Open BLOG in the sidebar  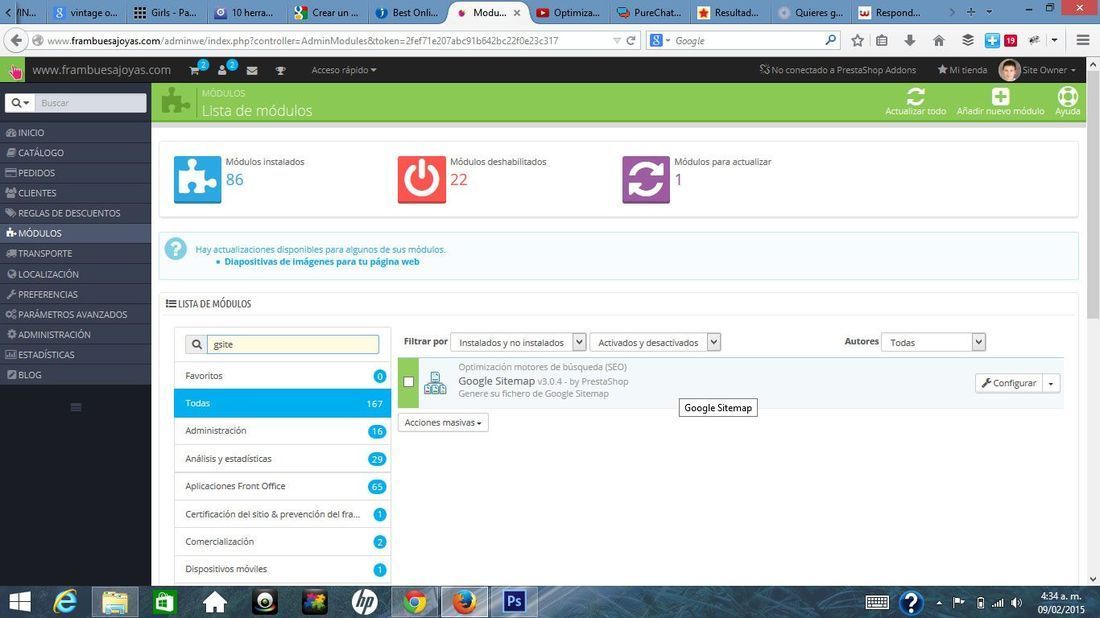(75, 375)
